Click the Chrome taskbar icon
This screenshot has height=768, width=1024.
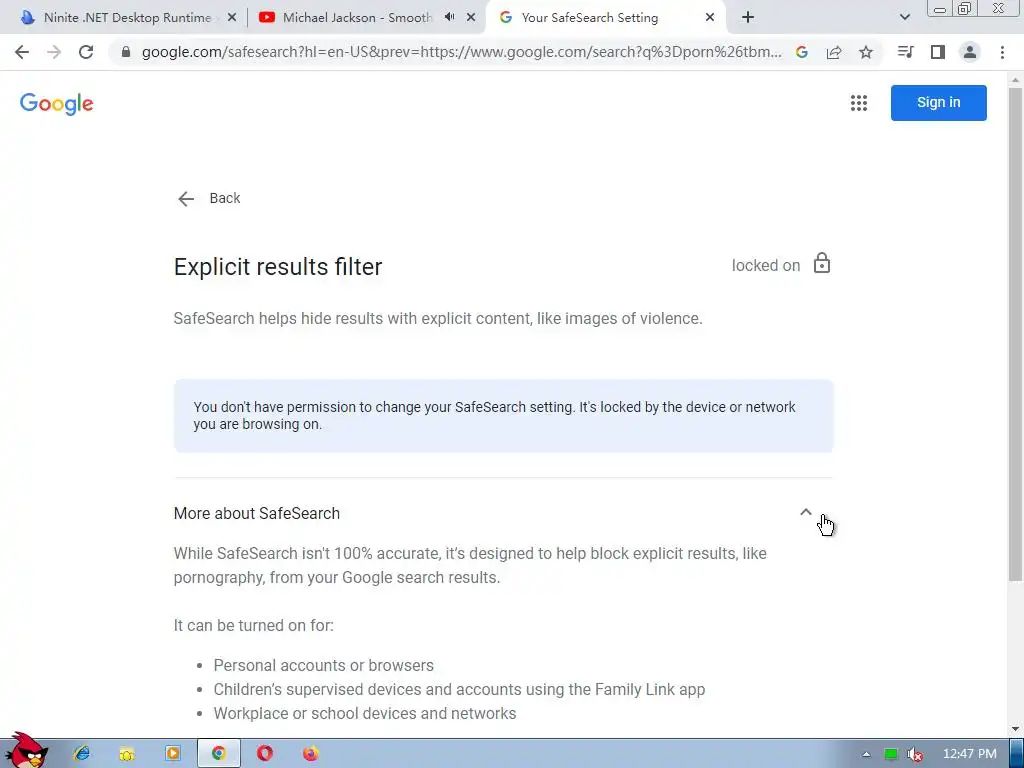click(x=219, y=754)
